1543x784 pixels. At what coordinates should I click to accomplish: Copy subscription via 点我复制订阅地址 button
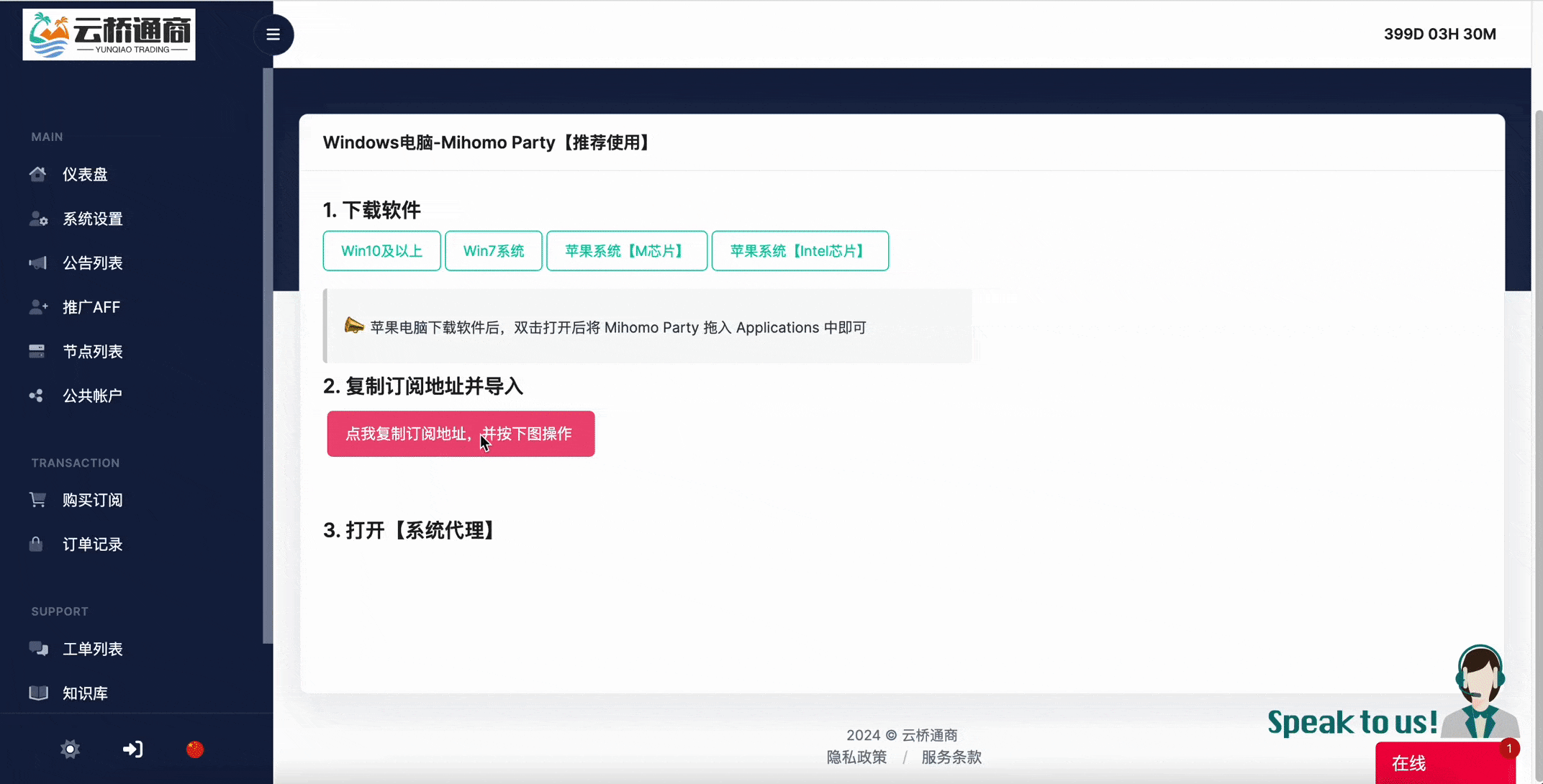[x=461, y=434]
